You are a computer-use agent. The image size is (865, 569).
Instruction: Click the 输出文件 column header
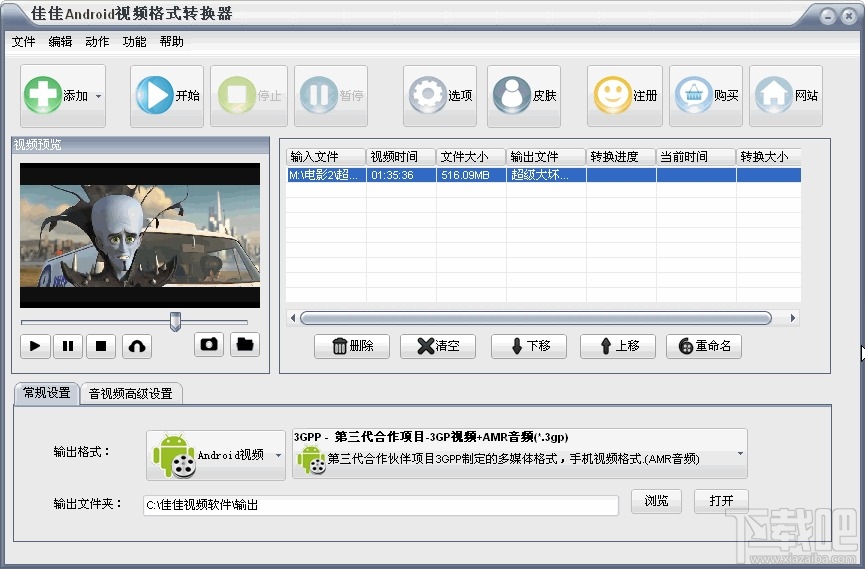(546, 157)
